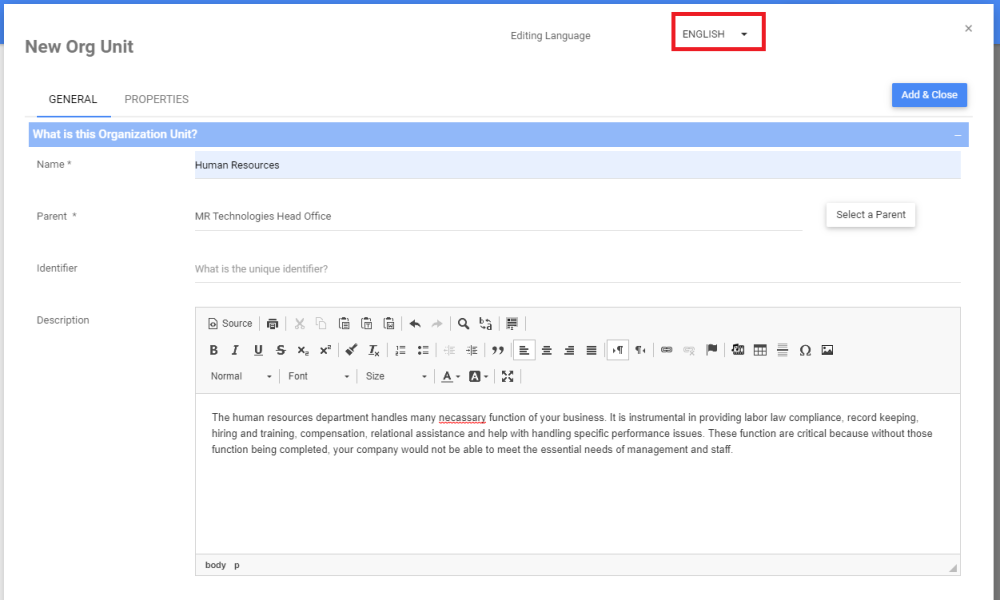This screenshot has width=1000, height=600.
Task: Click the Name field with Human Resources
Action: 577,165
